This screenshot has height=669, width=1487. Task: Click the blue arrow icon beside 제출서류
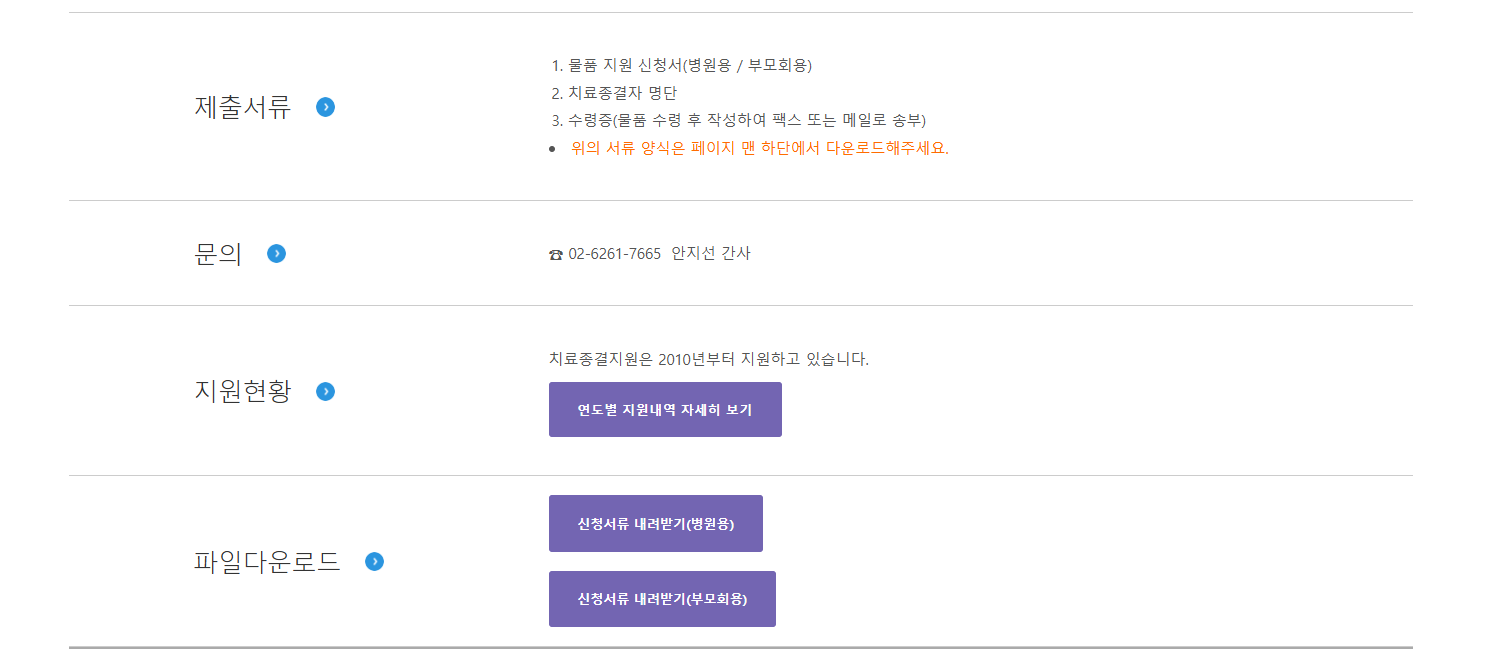pos(325,107)
